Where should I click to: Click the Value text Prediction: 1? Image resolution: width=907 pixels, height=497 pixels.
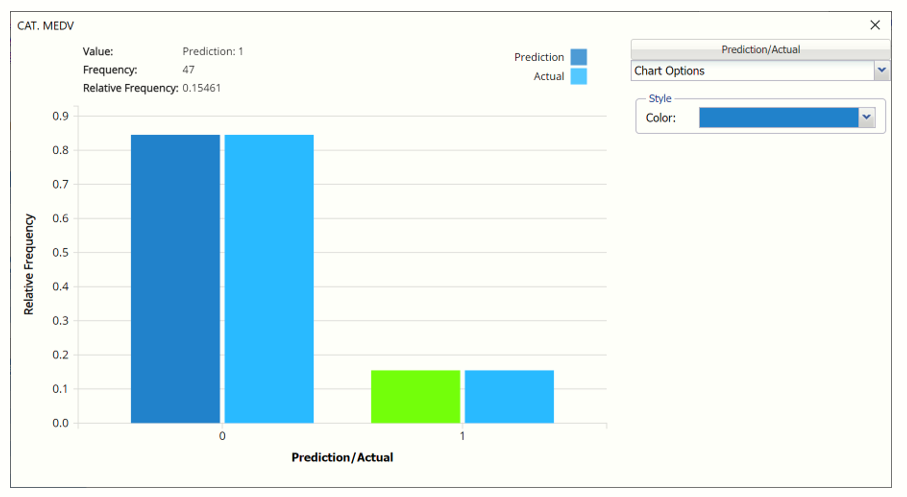point(213,51)
